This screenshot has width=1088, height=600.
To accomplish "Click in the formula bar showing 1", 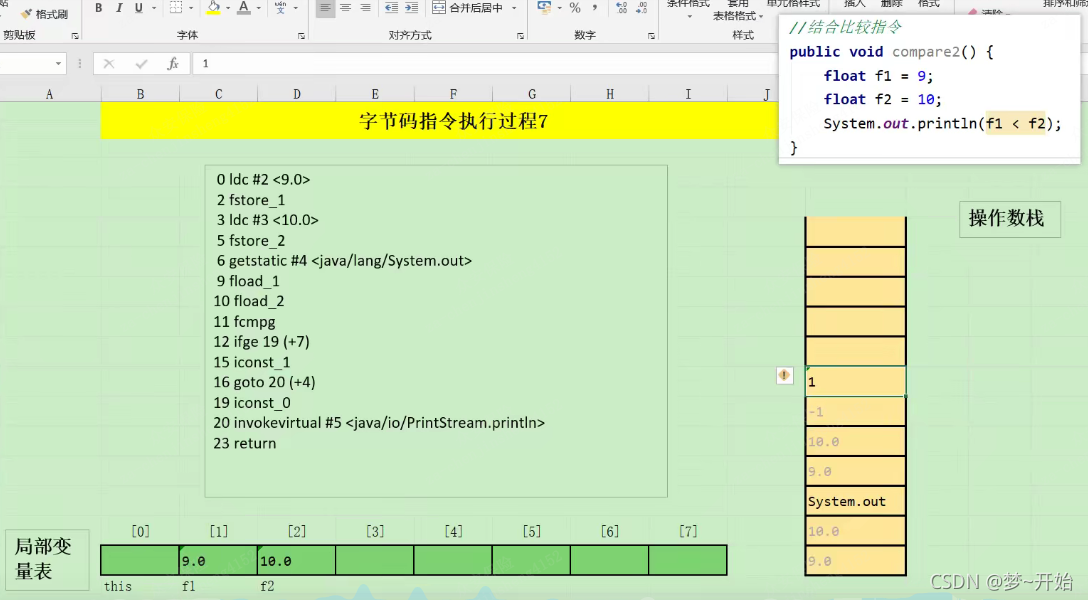I will 486,64.
